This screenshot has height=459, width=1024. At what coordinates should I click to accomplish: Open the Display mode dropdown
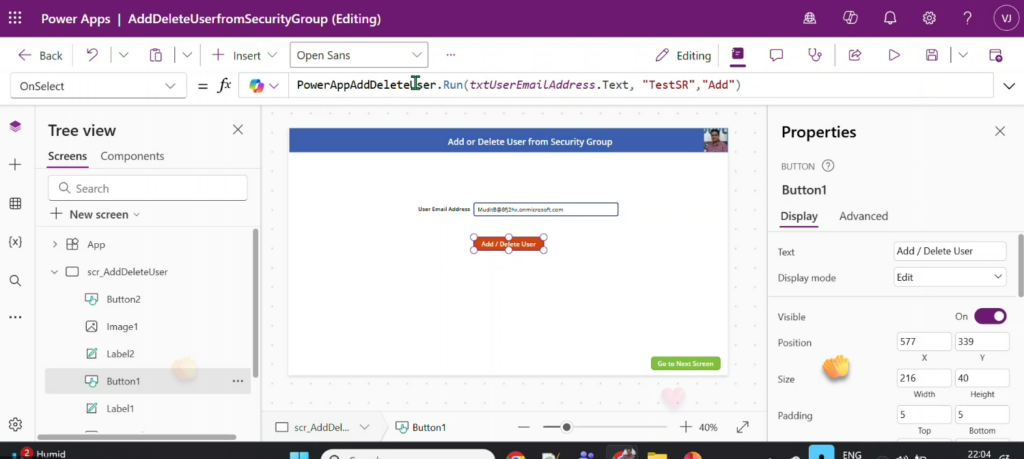pos(950,277)
